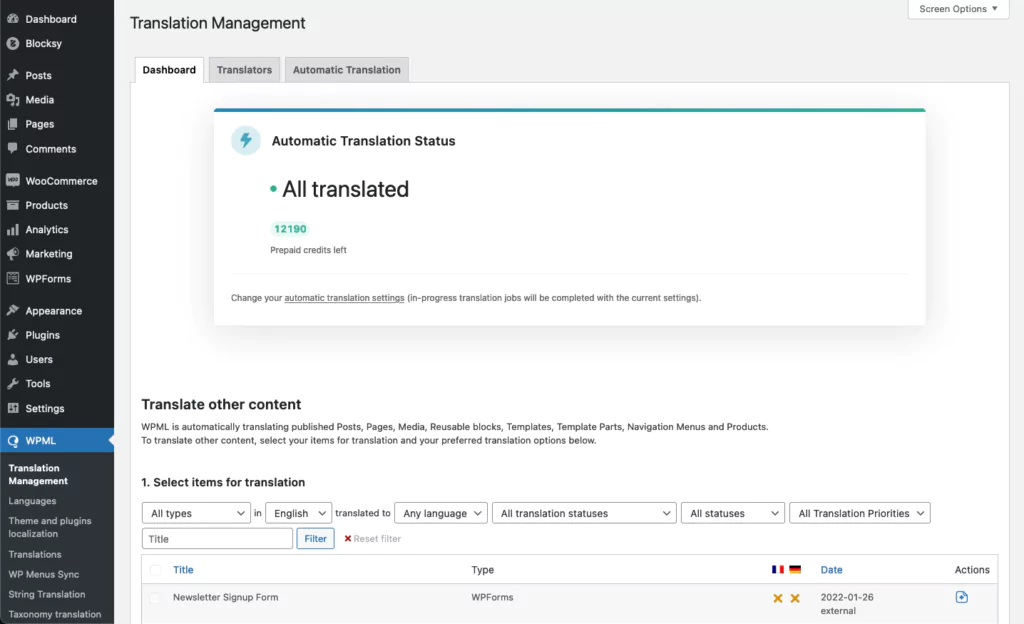Open the All Translation Priorities dropdown
Viewport: 1024px width, 624px height.
click(860, 513)
